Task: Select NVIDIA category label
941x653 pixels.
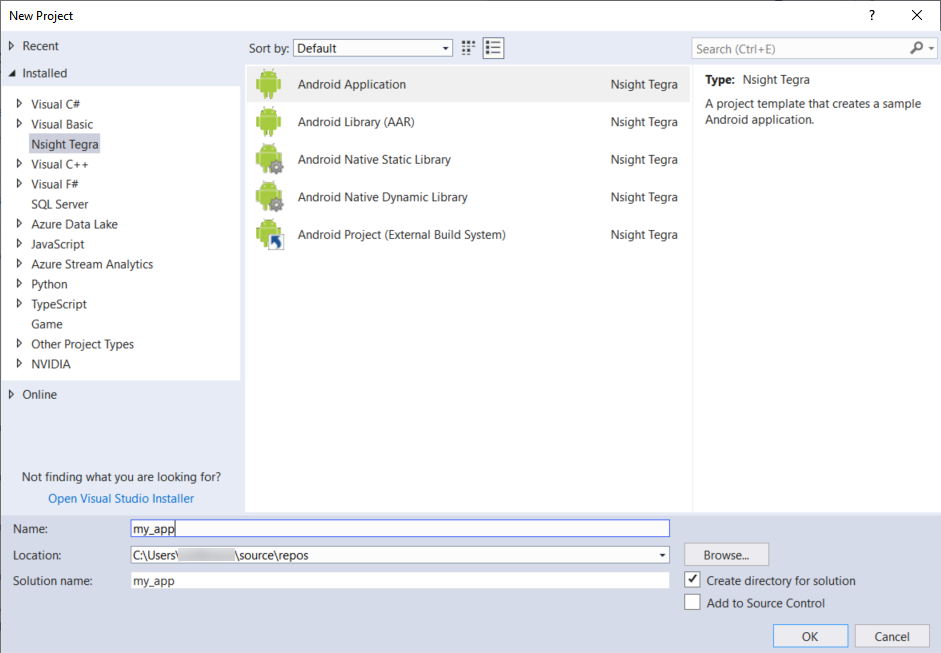Action: [51, 364]
